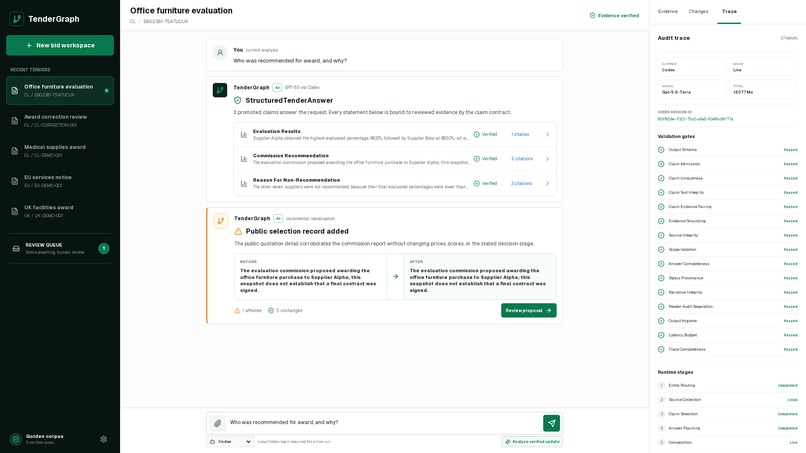Viewport: 806px width, 453px height.
Task: Click the Entity Routing runtime stage
Action: (x=727, y=386)
